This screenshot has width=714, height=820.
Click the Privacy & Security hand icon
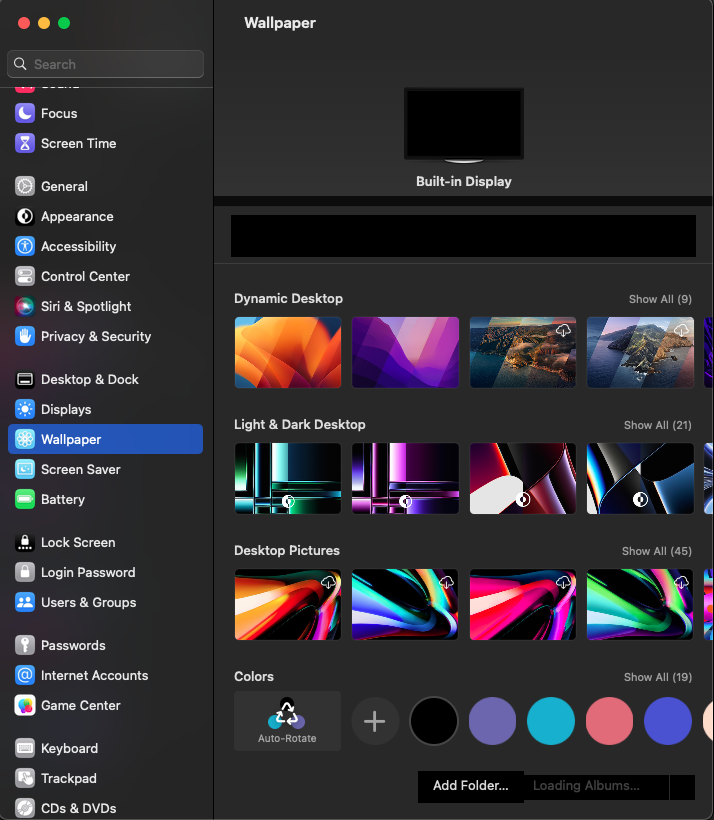25,337
